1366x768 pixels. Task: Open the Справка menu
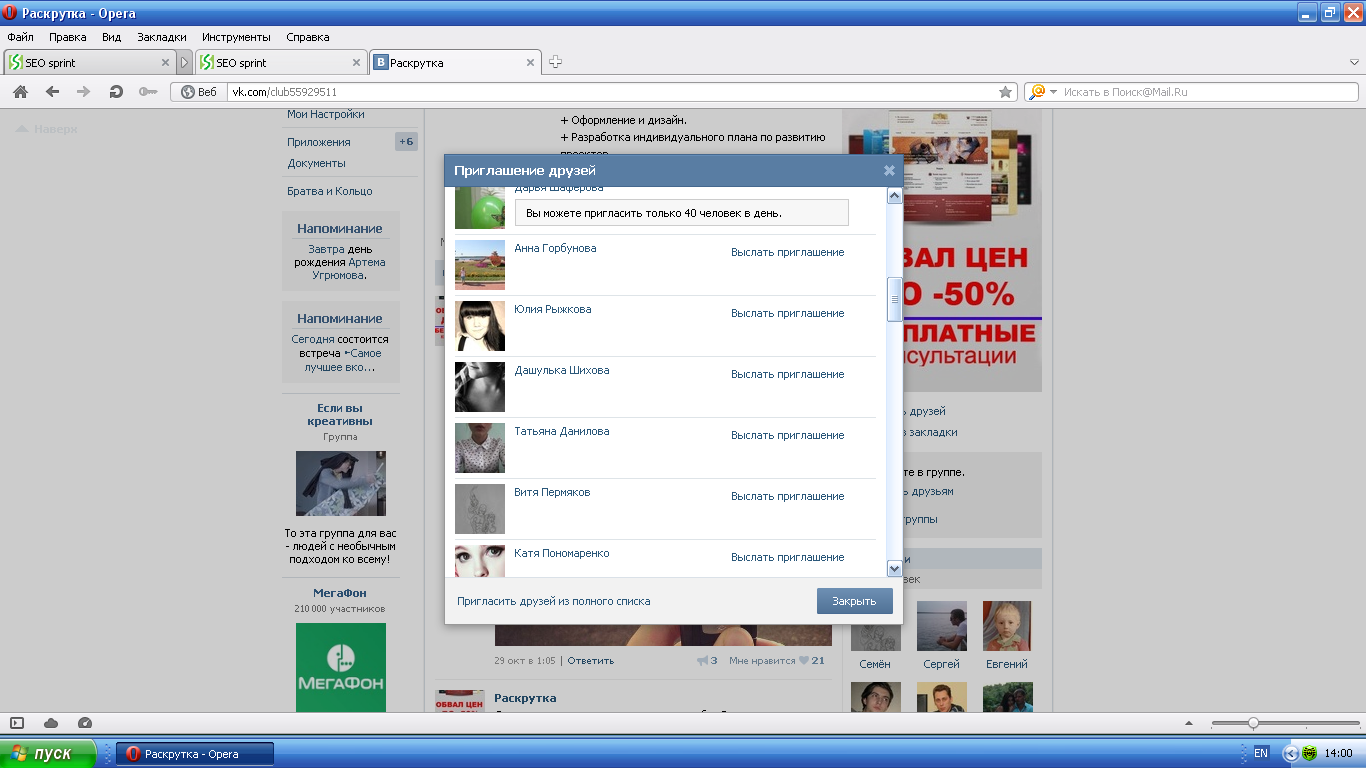click(x=307, y=37)
